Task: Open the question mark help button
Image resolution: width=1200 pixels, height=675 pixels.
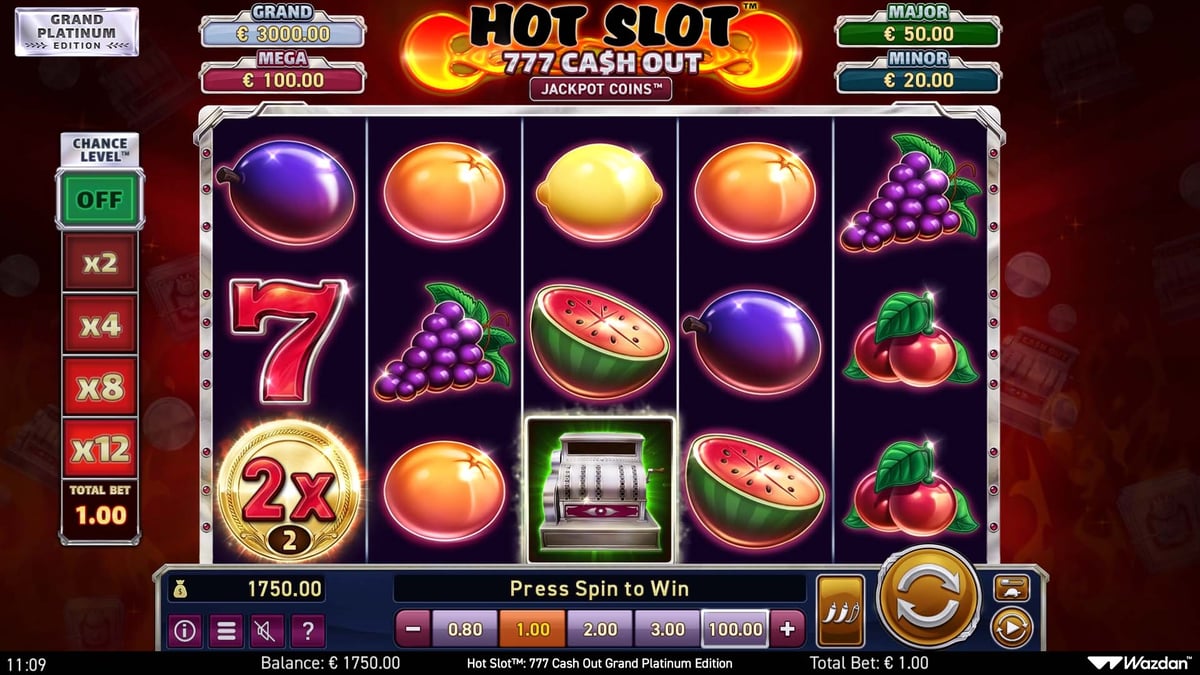Action: pos(308,630)
